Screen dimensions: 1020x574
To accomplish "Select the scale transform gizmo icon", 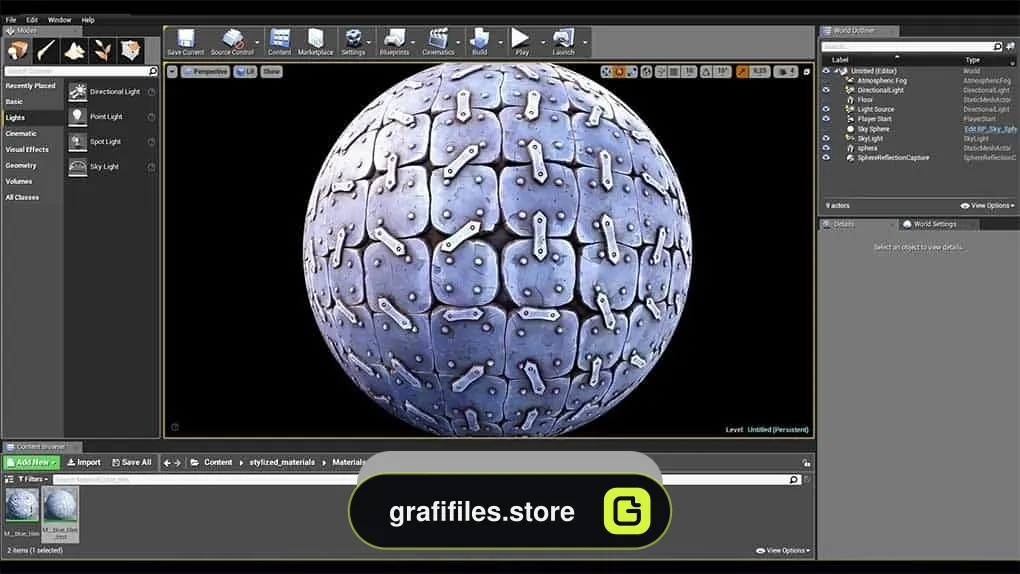I will click(x=631, y=72).
